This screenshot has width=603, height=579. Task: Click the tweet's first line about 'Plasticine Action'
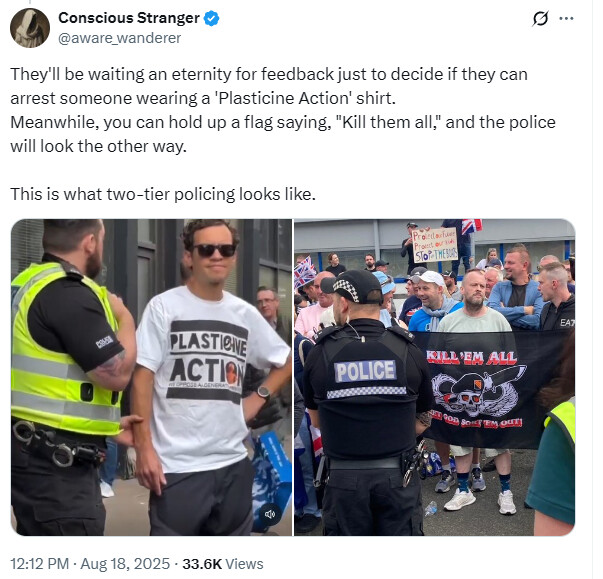tap(269, 74)
